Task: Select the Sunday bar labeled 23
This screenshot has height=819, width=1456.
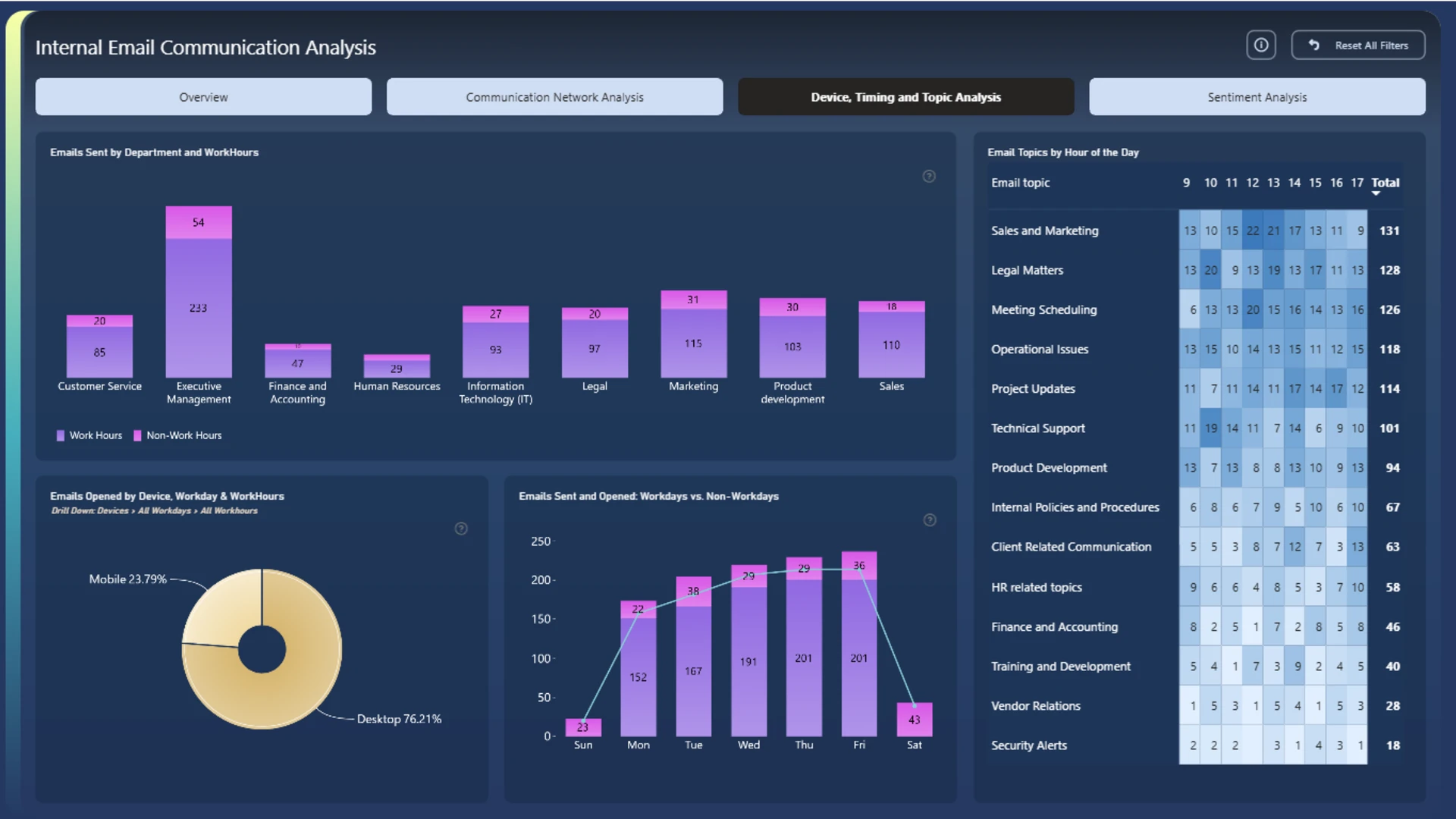Action: (x=582, y=727)
